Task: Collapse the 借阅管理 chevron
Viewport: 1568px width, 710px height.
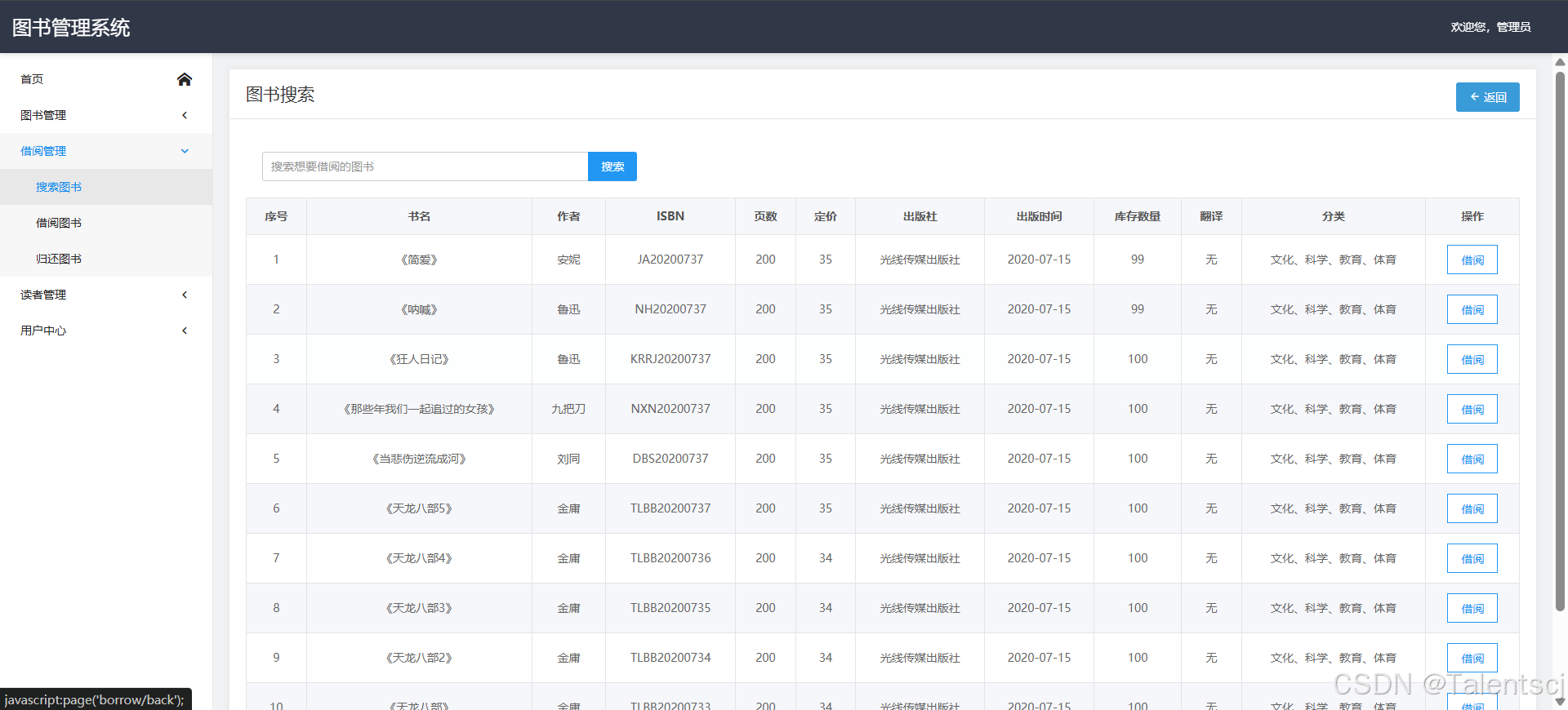Action: click(185, 151)
